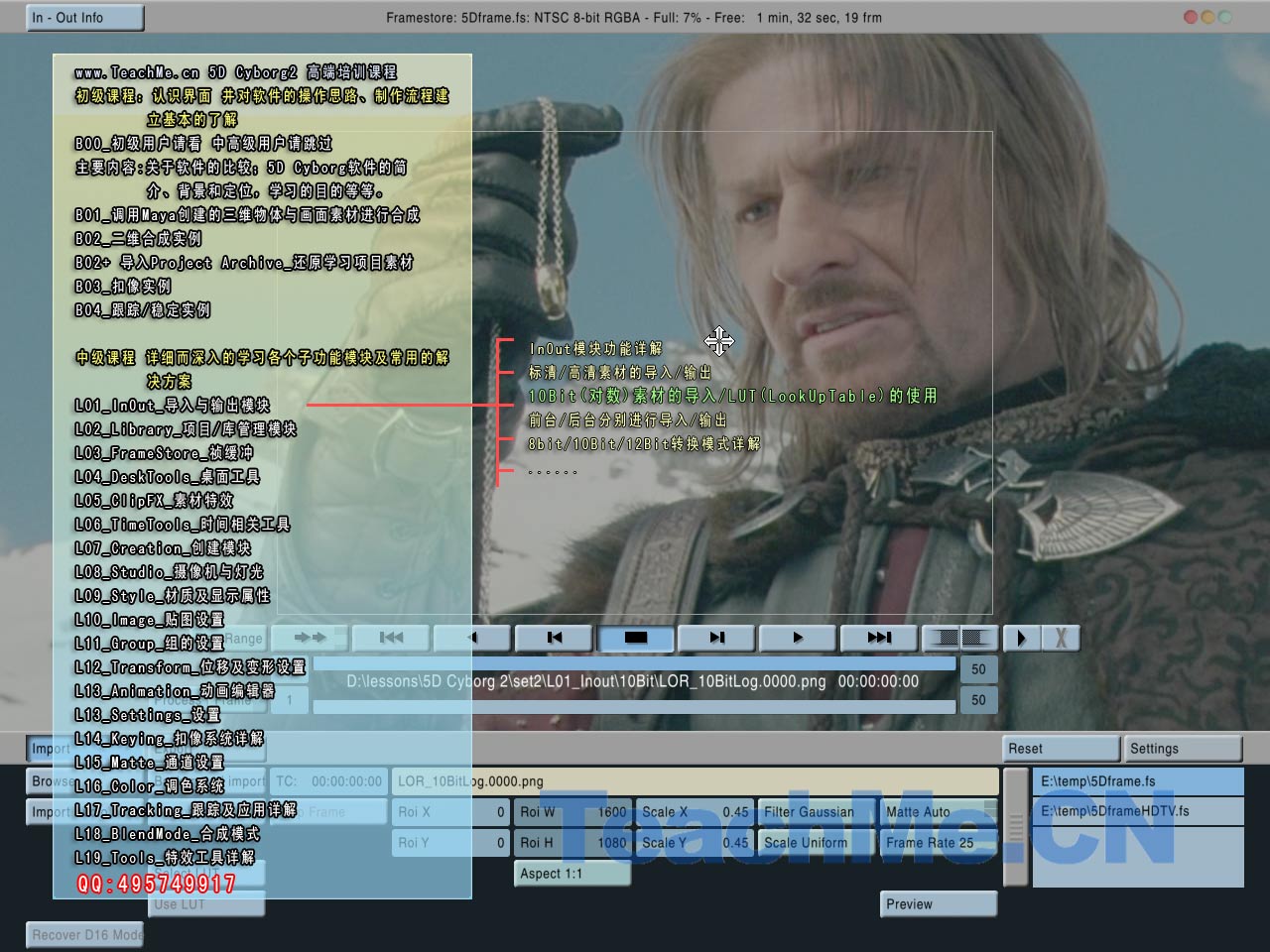
Task: Toggle the Use LUT button
Action: click(x=207, y=904)
